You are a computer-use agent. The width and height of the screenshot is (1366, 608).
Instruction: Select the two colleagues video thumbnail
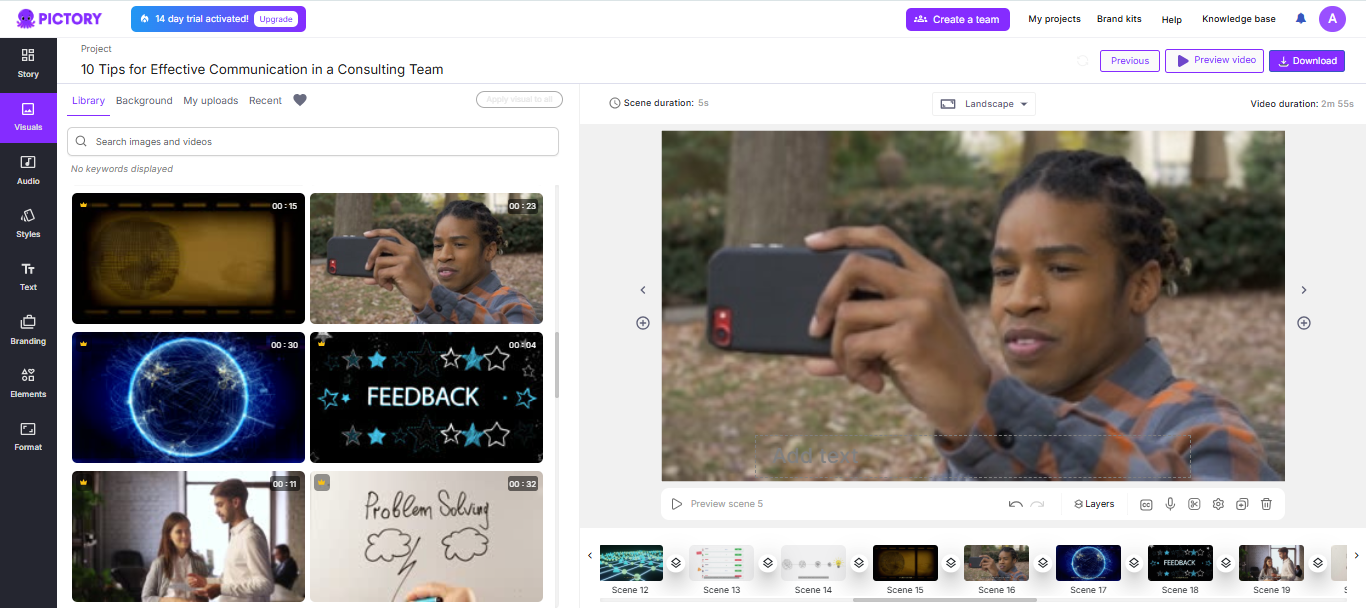188,536
